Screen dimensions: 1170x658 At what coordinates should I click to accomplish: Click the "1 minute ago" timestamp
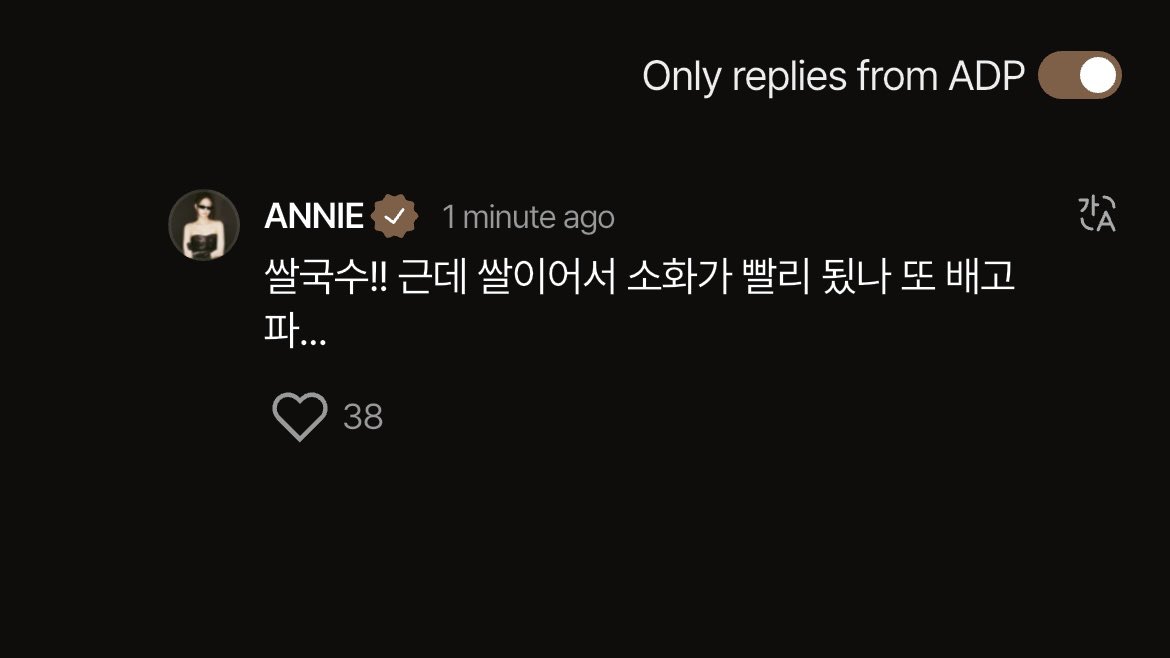click(528, 216)
